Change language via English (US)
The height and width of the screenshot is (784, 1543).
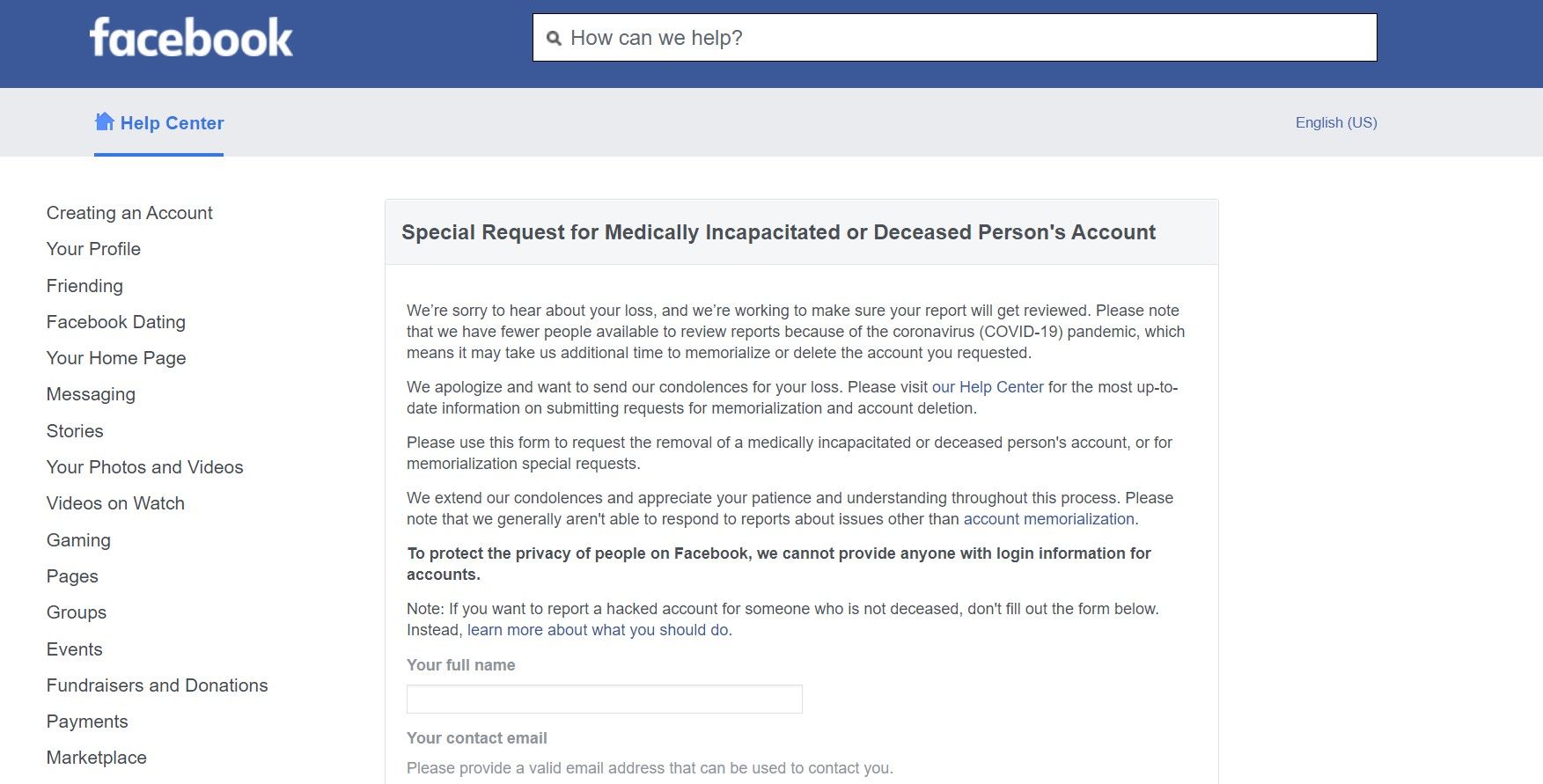coord(1335,122)
